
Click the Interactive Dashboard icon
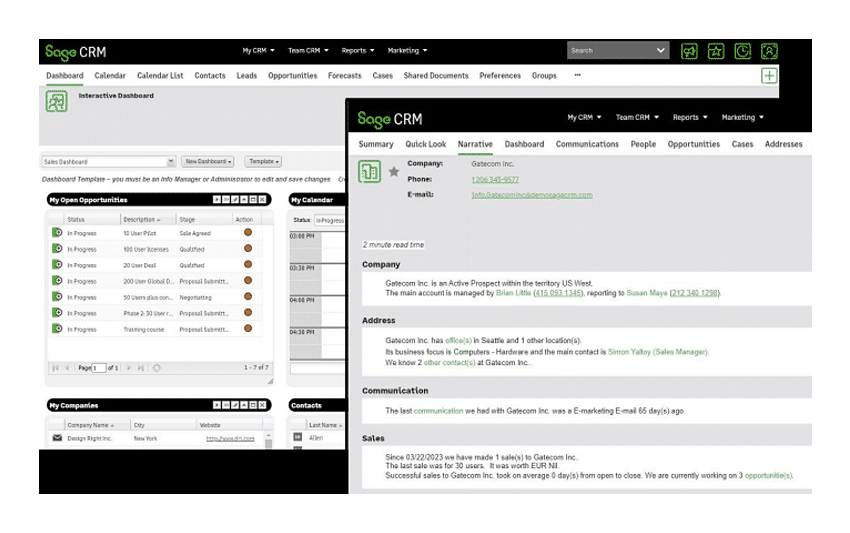point(56,101)
